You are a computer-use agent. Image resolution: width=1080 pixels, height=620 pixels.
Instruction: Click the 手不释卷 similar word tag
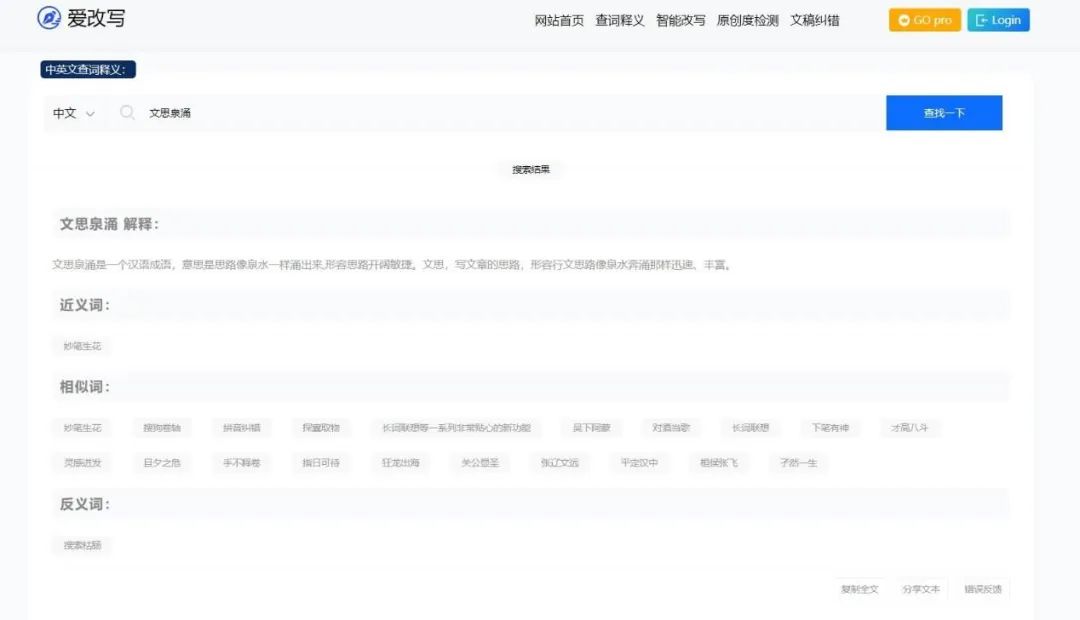coord(241,463)
